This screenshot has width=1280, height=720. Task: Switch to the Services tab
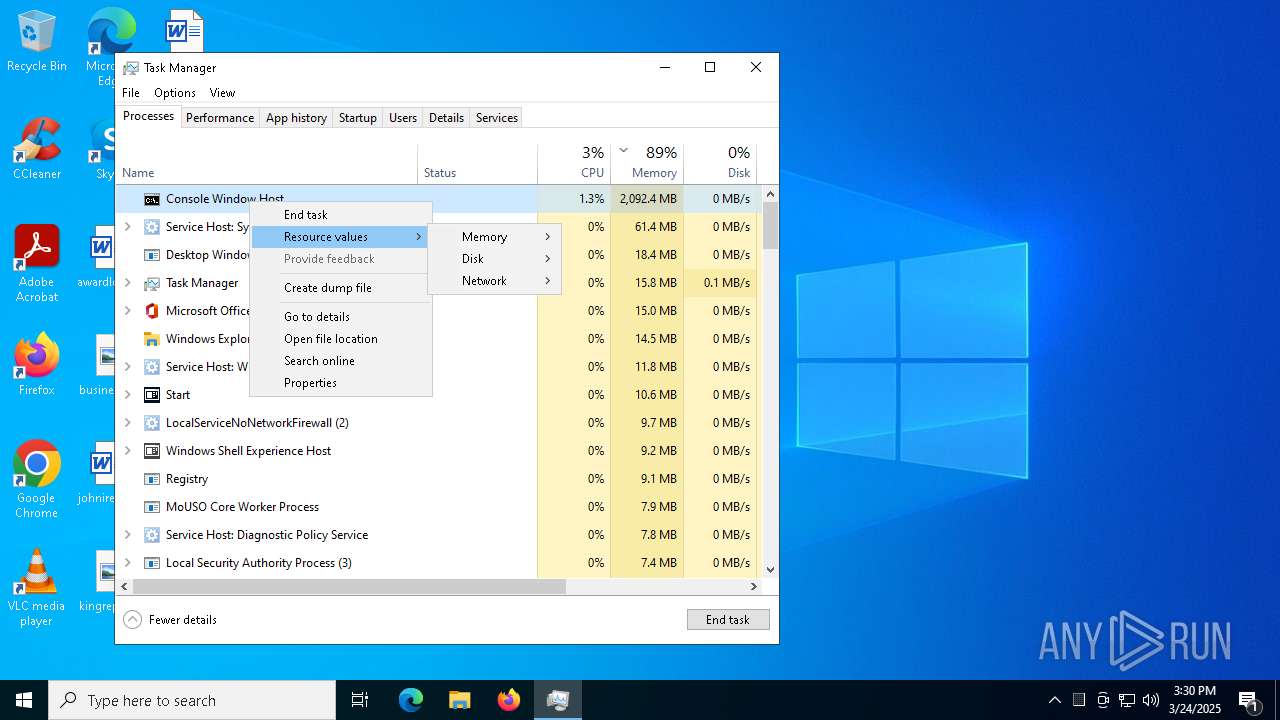(497, 118)
